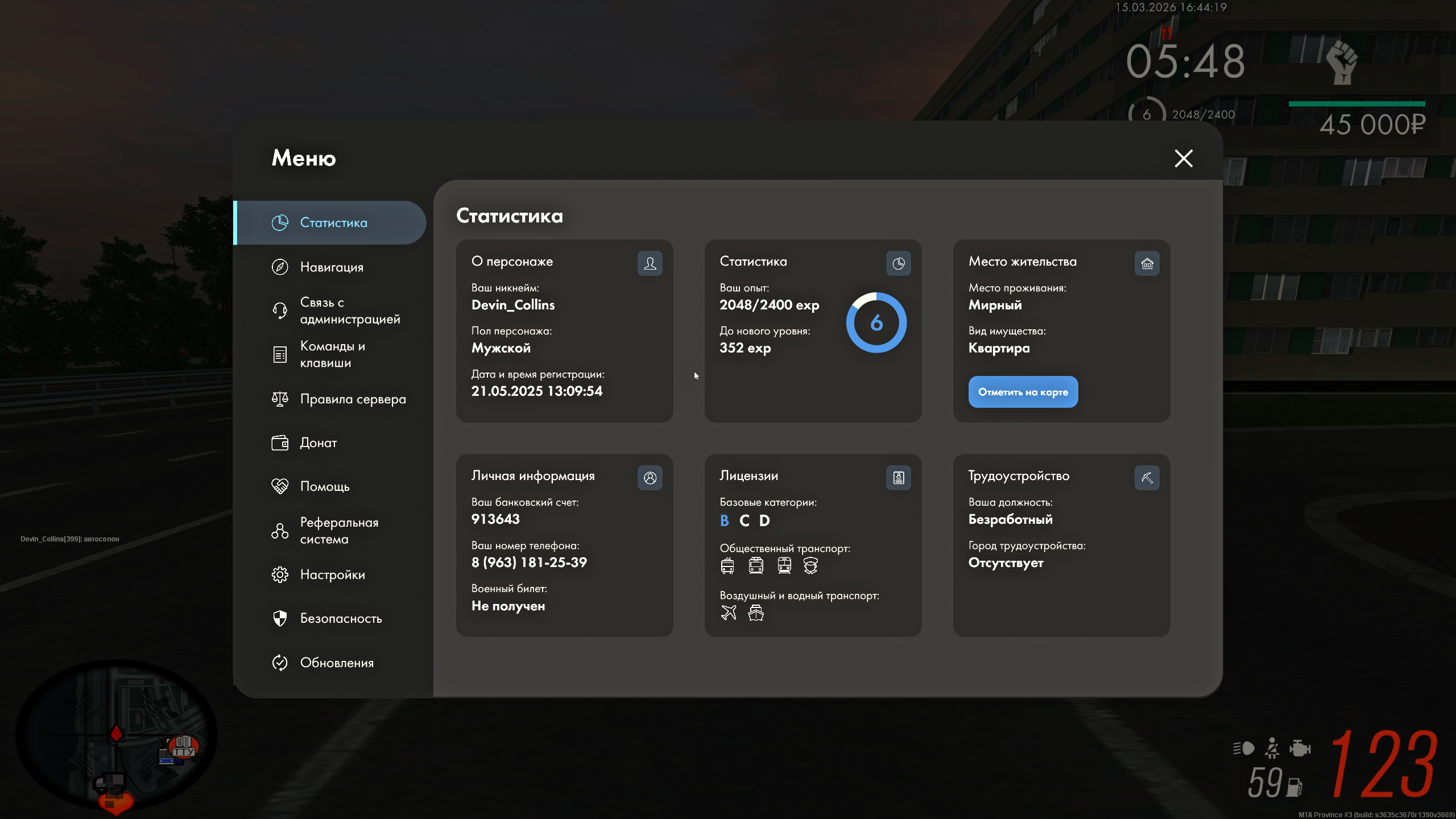
Task: Open the Донат menu item
Action: pos(317,442)
